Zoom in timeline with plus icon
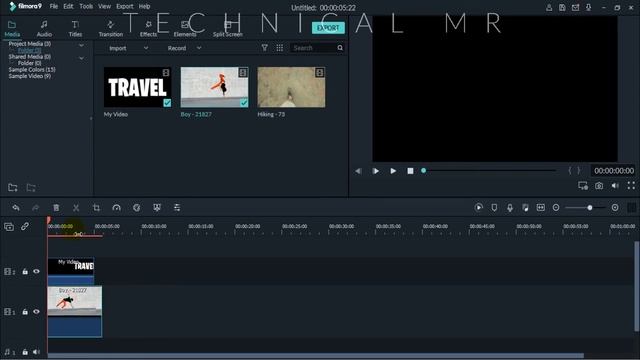This screenshot has width=640, height=360. [615, 208]
